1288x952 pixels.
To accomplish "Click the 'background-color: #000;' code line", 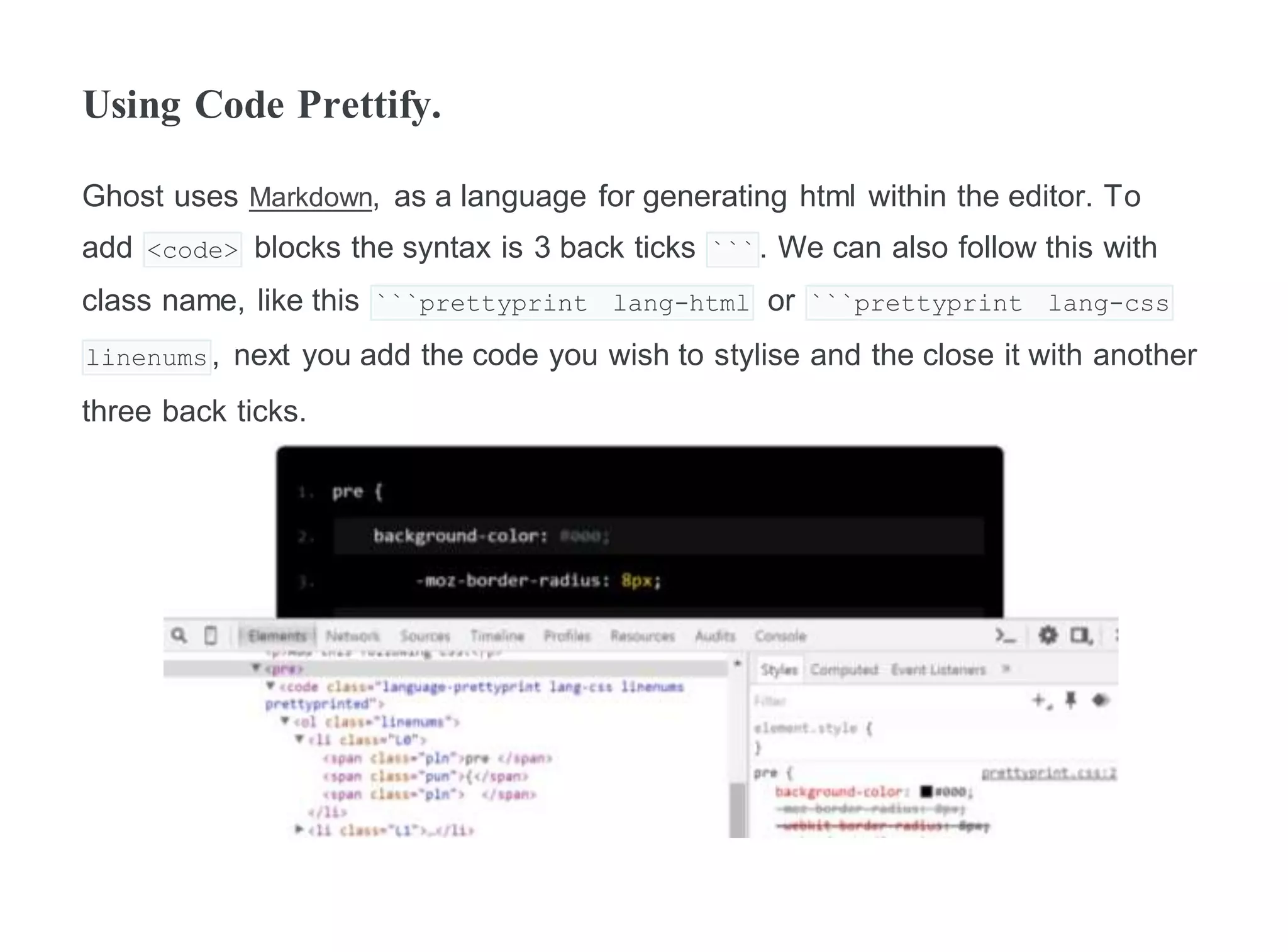I will (x=491, y=536).
